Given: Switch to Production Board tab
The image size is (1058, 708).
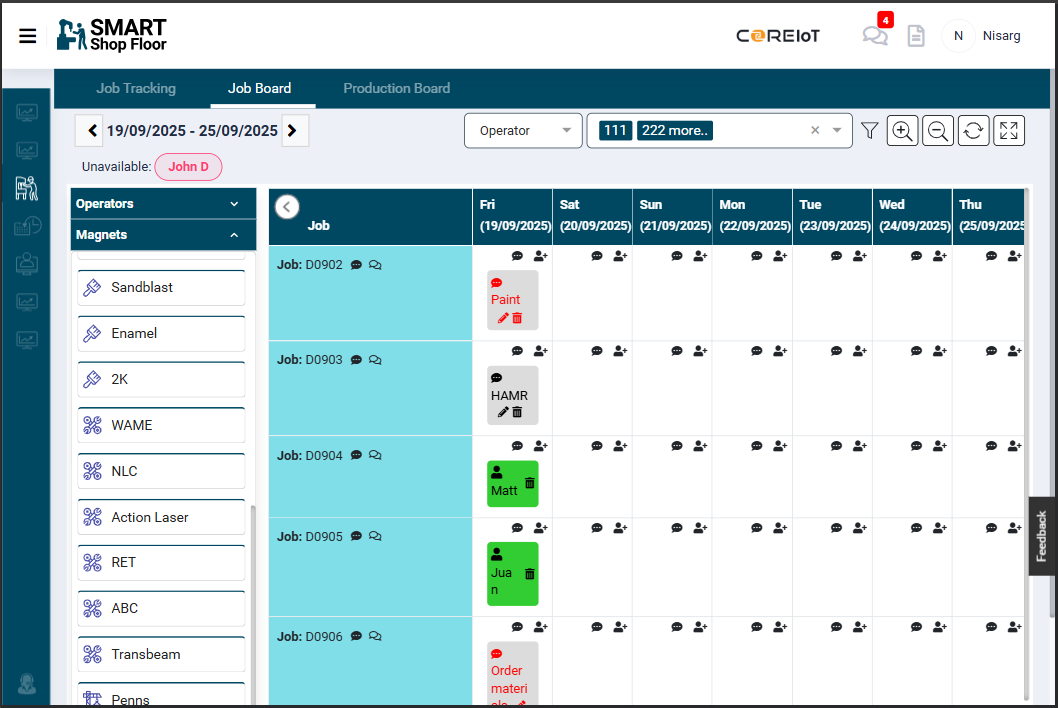Looking at the screenshot, I should 396,88.
